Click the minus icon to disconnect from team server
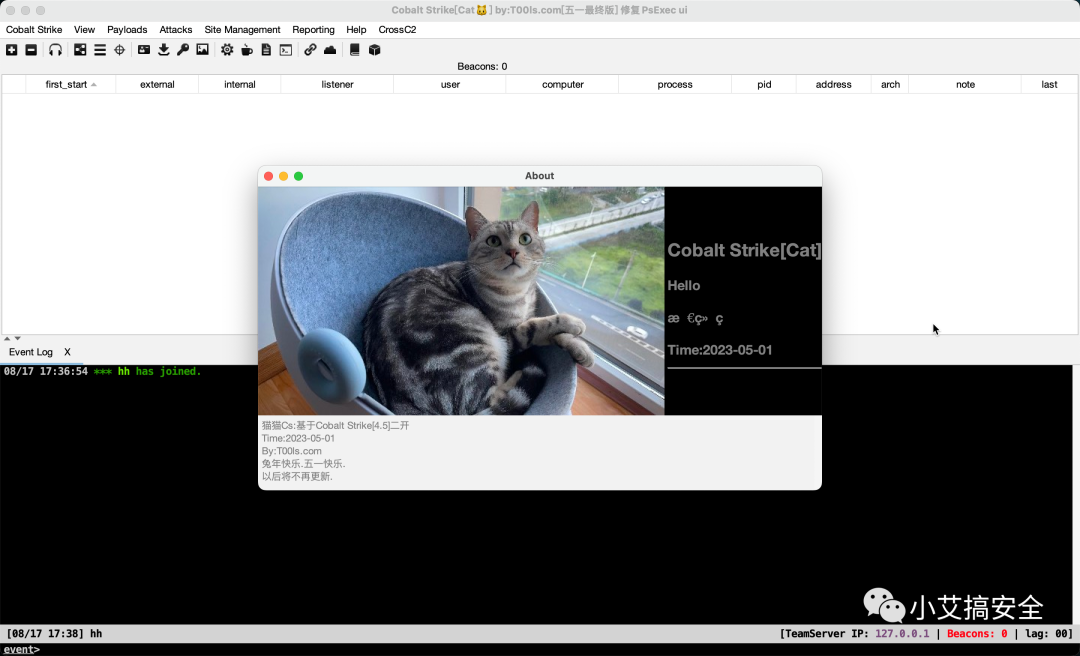 pos(31,50)
